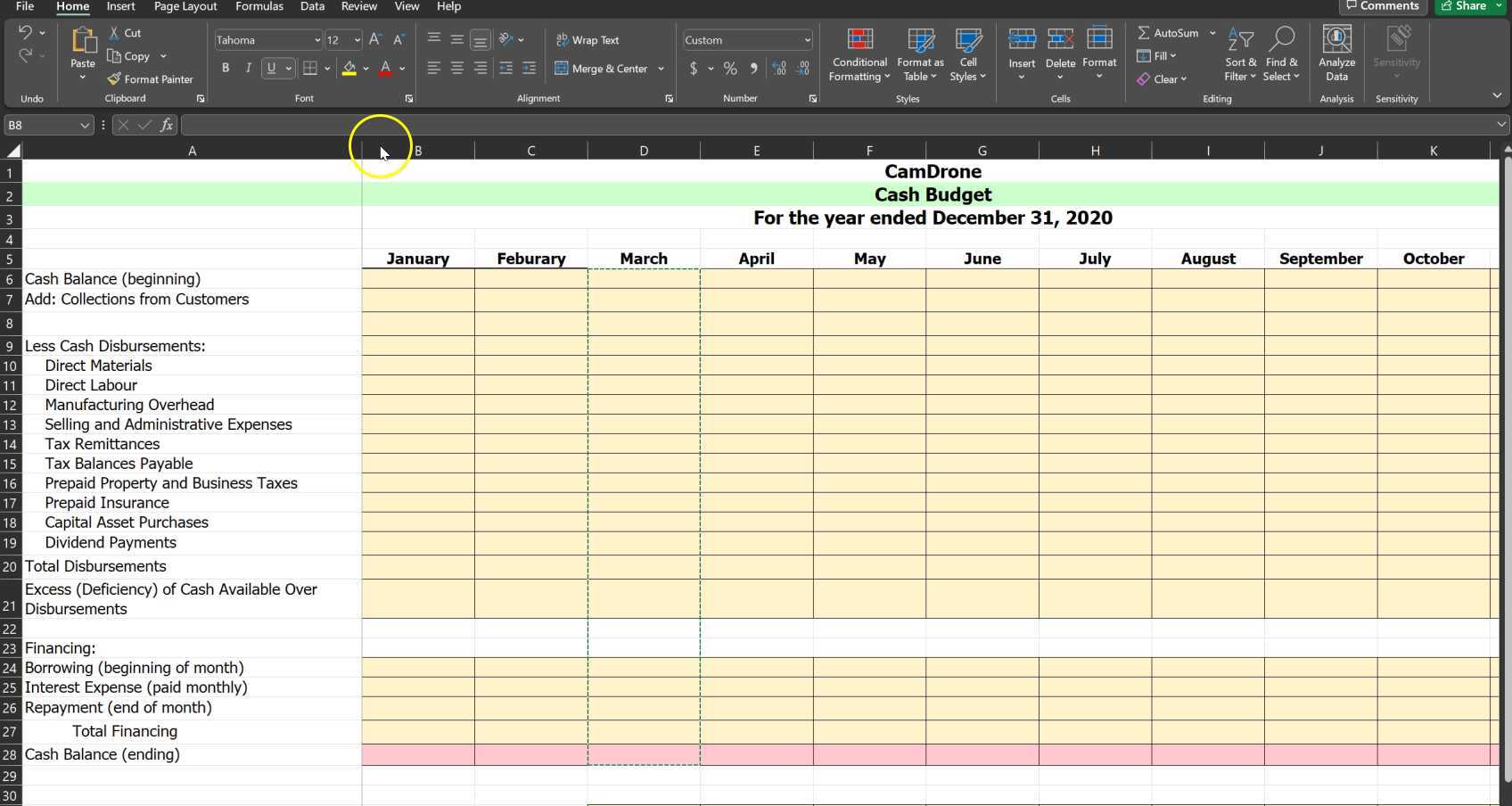Toggle Italic formatting
The width and height of the screenshot is (1512, 806).
248,69
